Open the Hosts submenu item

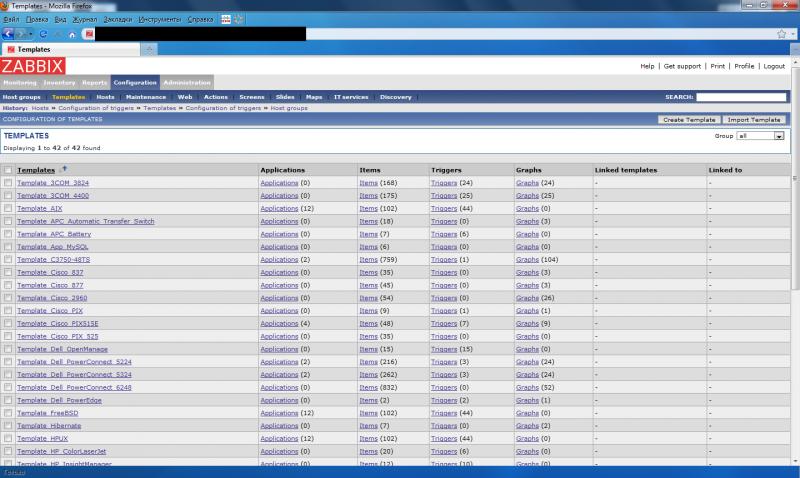[x=103, y=97]
